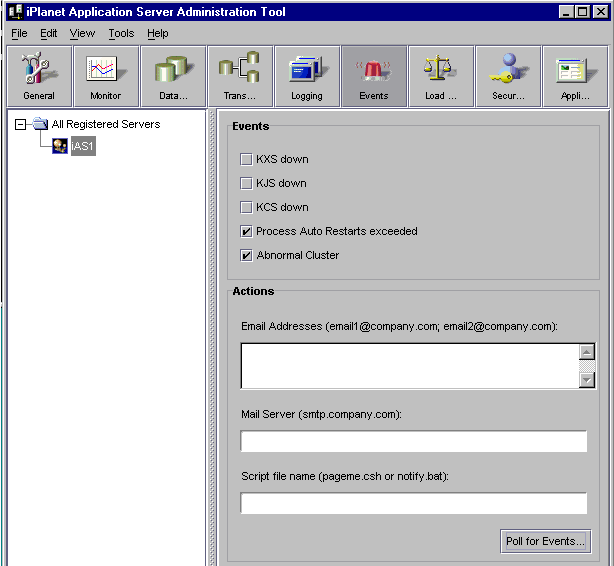Click the Email Addresses text area
The height and width of the screenshot is (566, 614).
pyautogui.click(x=410, y=366)
